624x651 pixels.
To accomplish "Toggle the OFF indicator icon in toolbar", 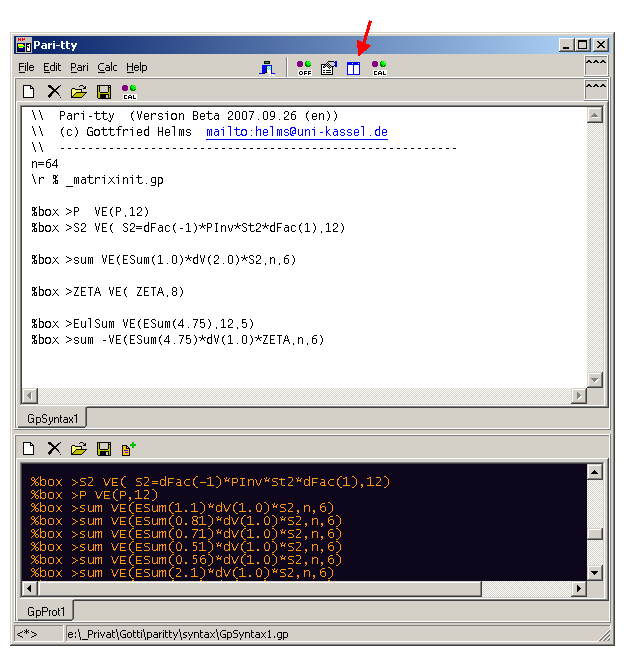I will click(x=304, y=68).
